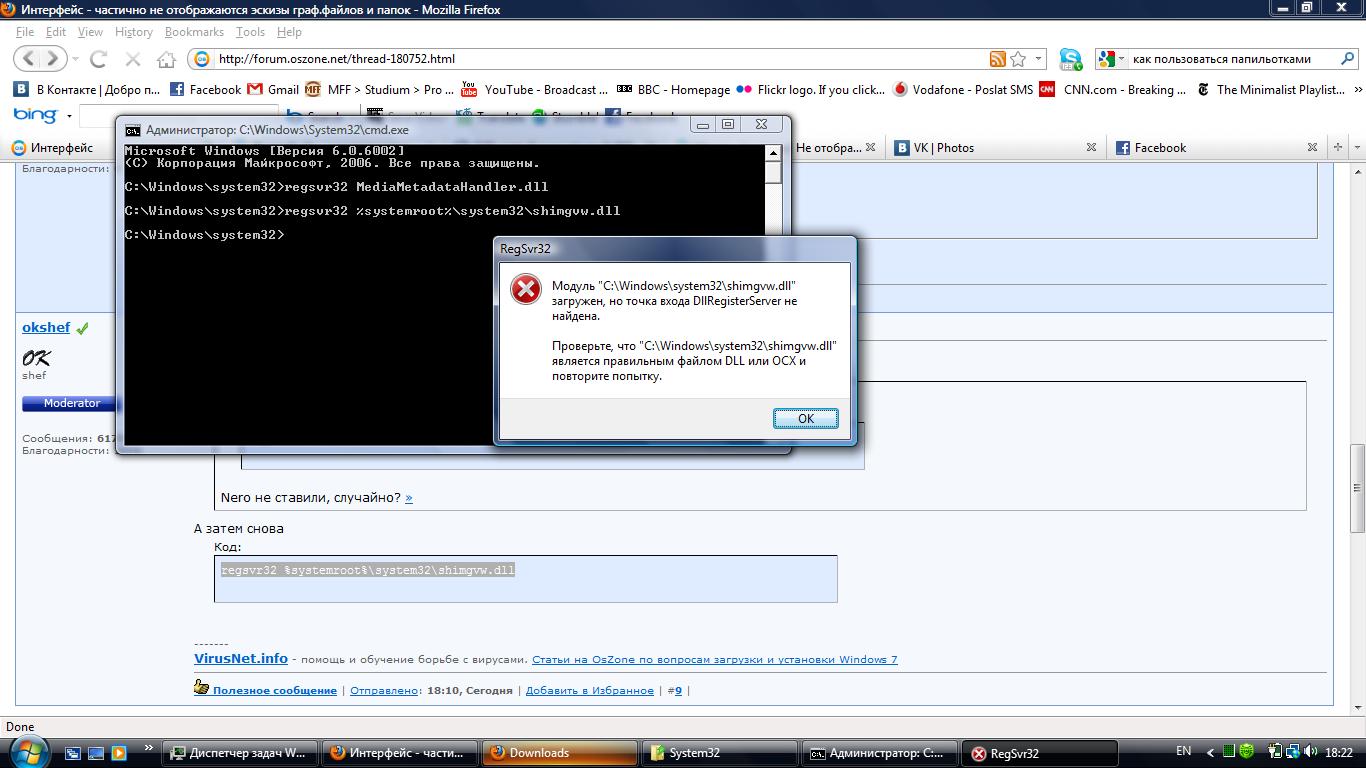The width and height of the screenshot is (1366, 768).
Task: Click the Firefox back arrow button
Action: pos(30,59)
